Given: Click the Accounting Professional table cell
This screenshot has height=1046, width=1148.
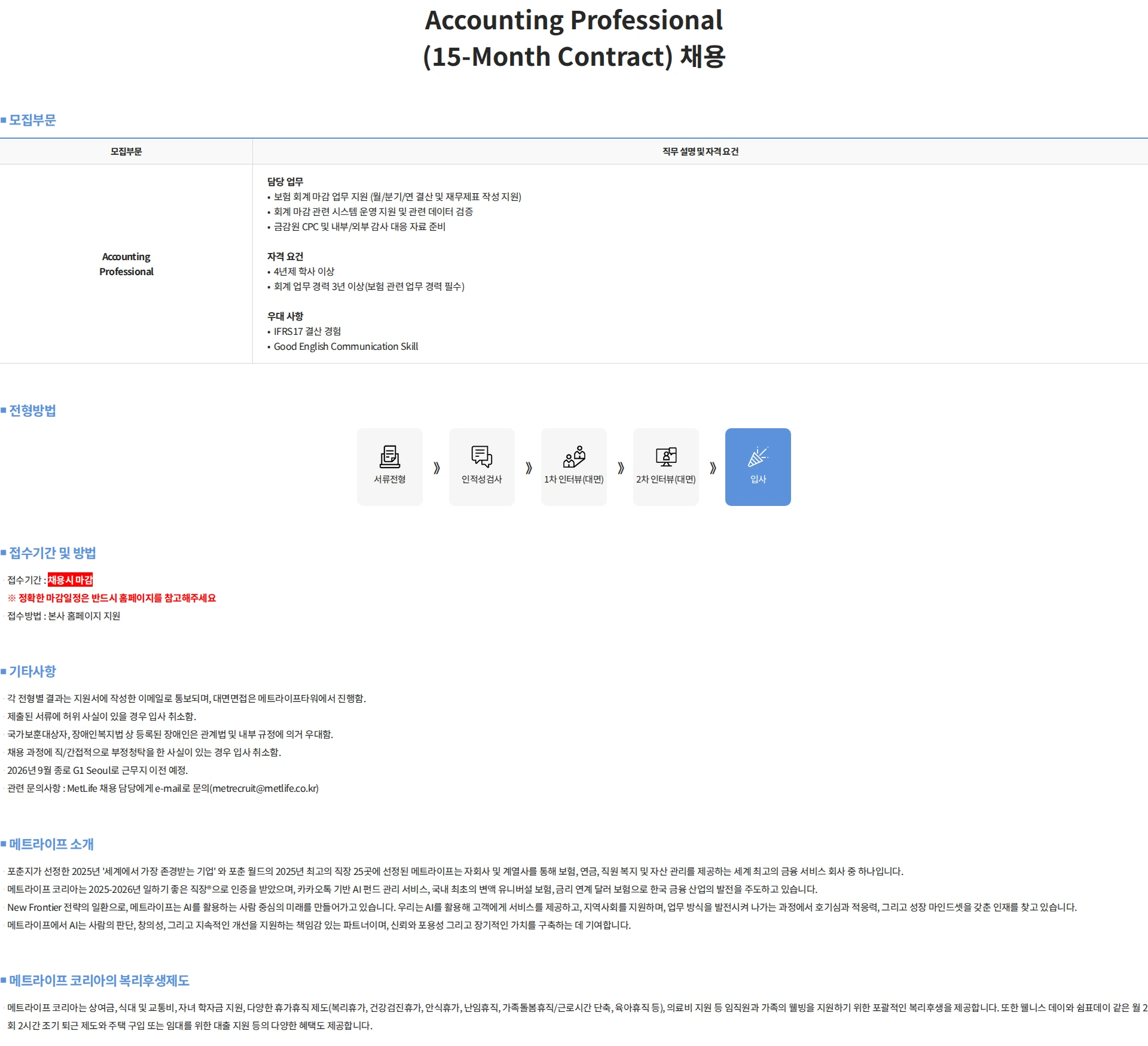Looking at the screenshot, I should (x=126, y=264).
